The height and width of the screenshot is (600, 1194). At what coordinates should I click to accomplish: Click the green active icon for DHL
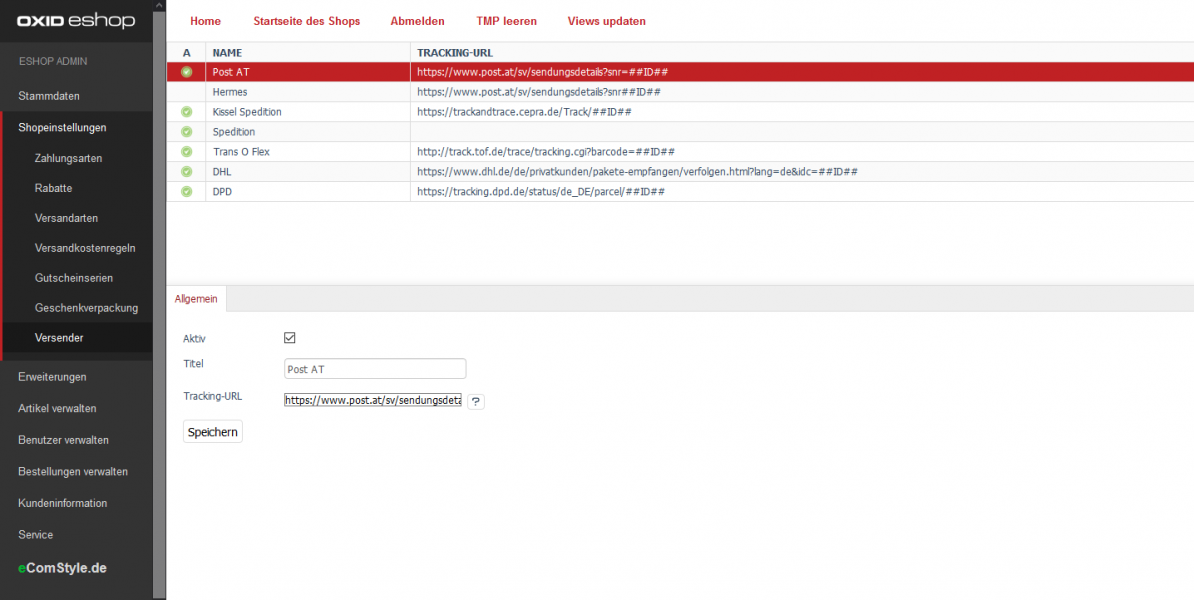click(187, 171)
